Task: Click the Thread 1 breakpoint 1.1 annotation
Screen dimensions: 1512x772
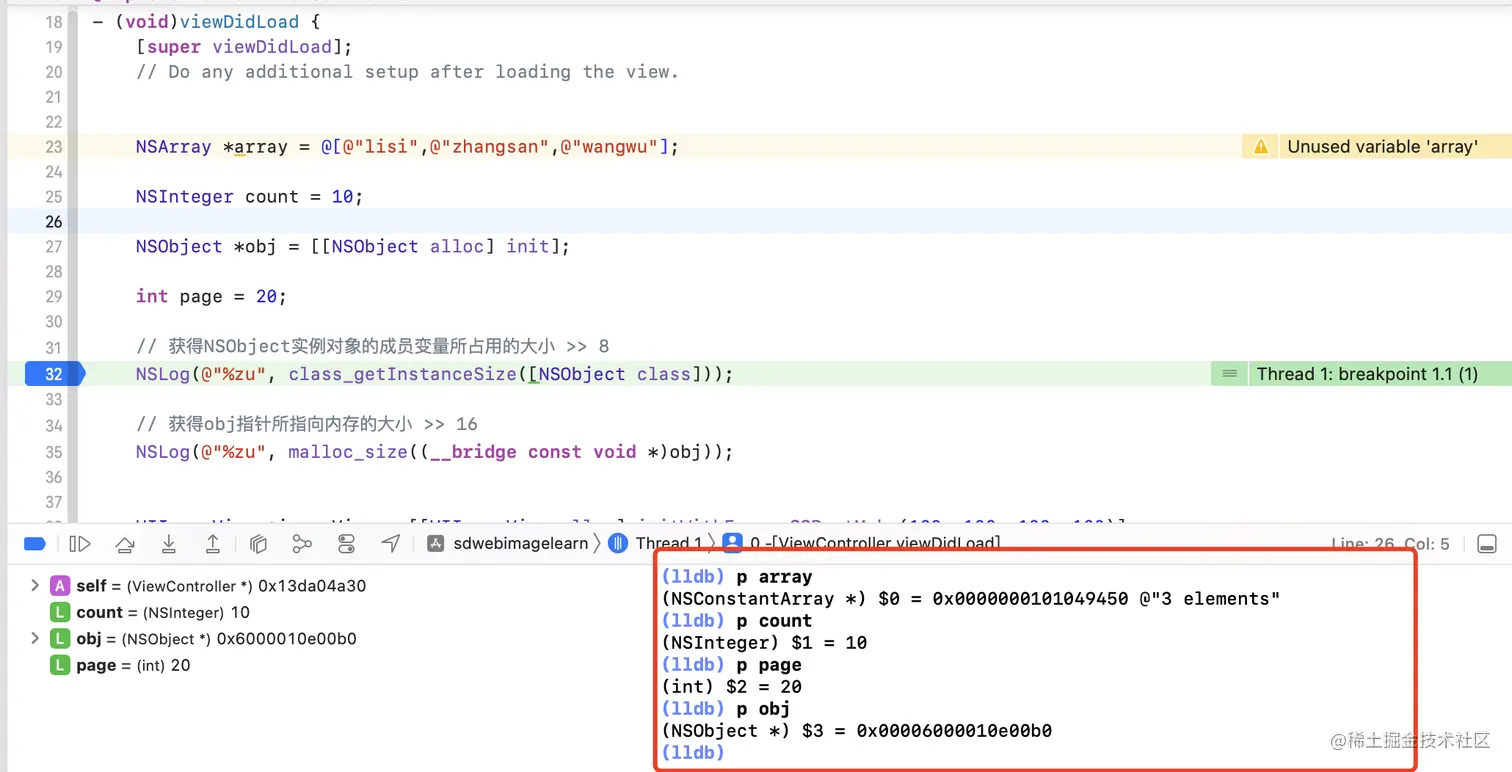Action: (1367, 374)
